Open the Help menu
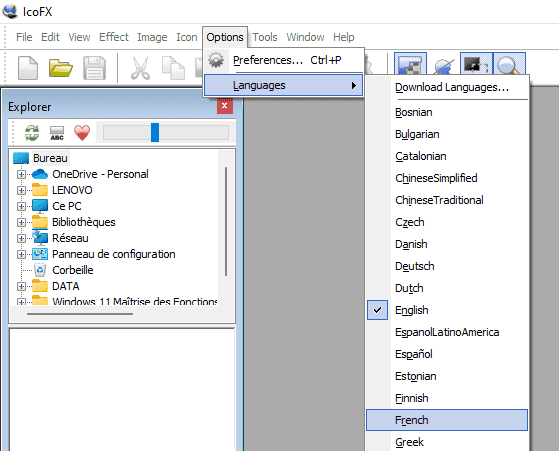559x451 pixels. 344,37
